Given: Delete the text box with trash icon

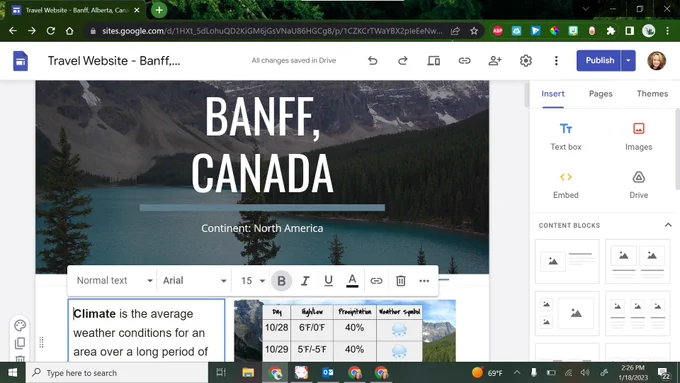Looking at the screenshot, I should click(x=401, y=281).
